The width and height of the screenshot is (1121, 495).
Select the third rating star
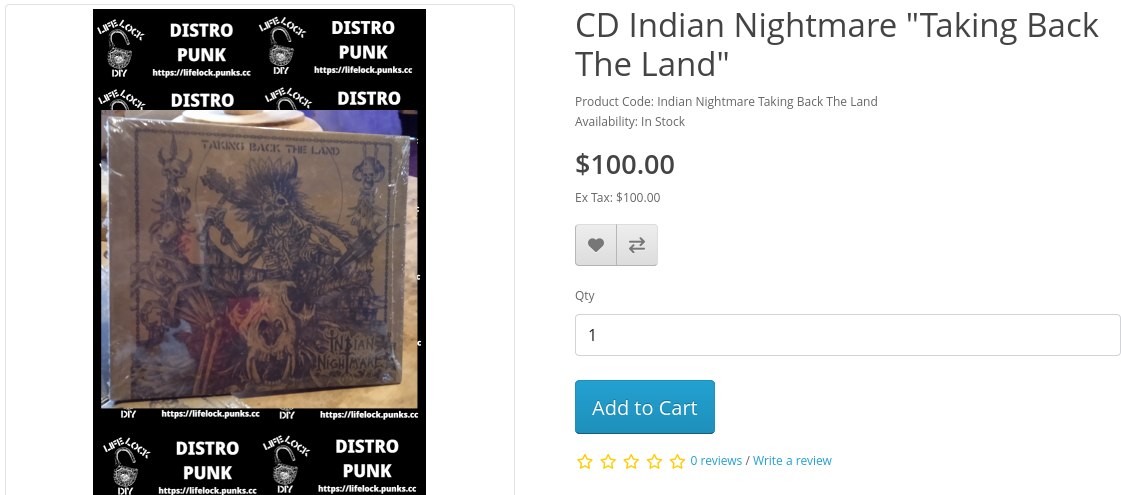631,461
